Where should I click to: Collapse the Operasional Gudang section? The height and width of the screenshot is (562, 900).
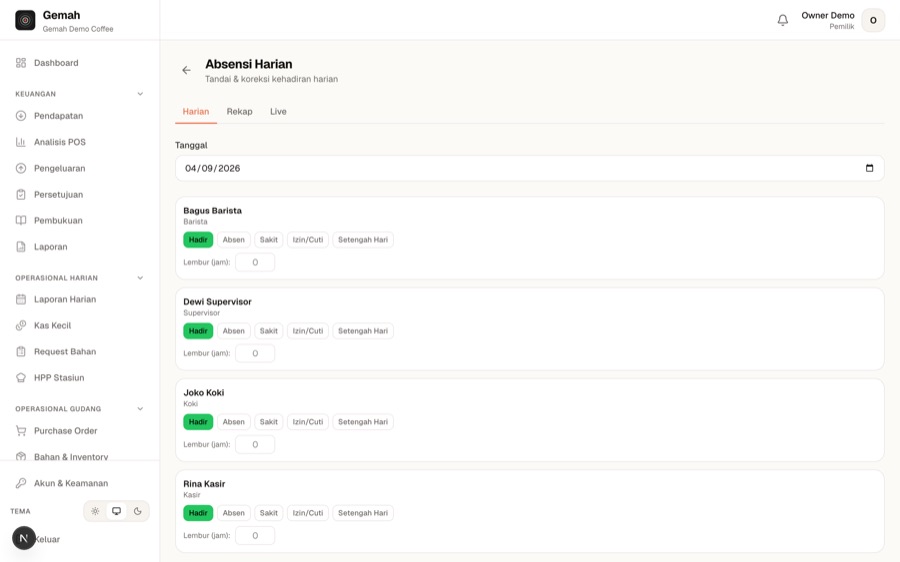[x=140, y=409]
